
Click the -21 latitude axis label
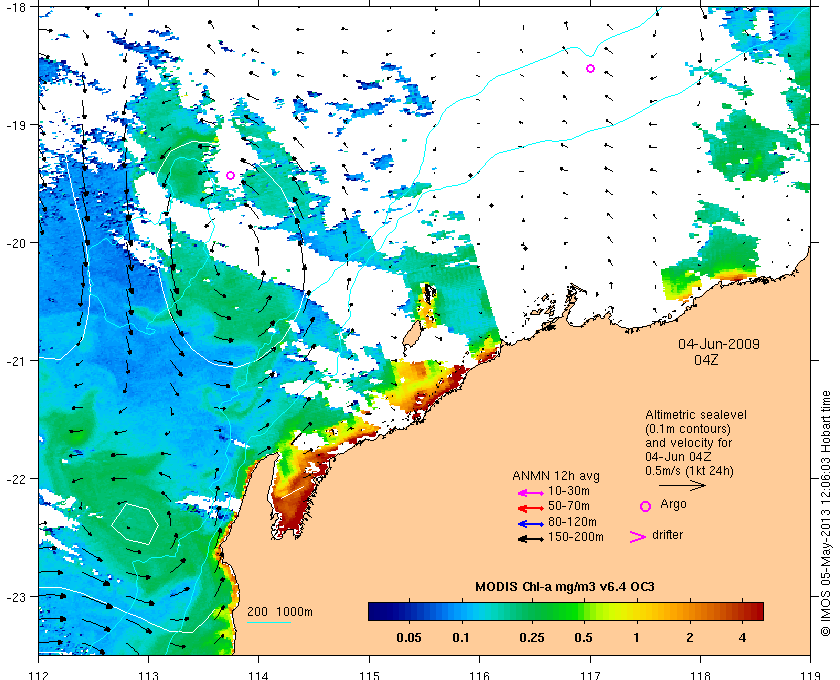15,361
